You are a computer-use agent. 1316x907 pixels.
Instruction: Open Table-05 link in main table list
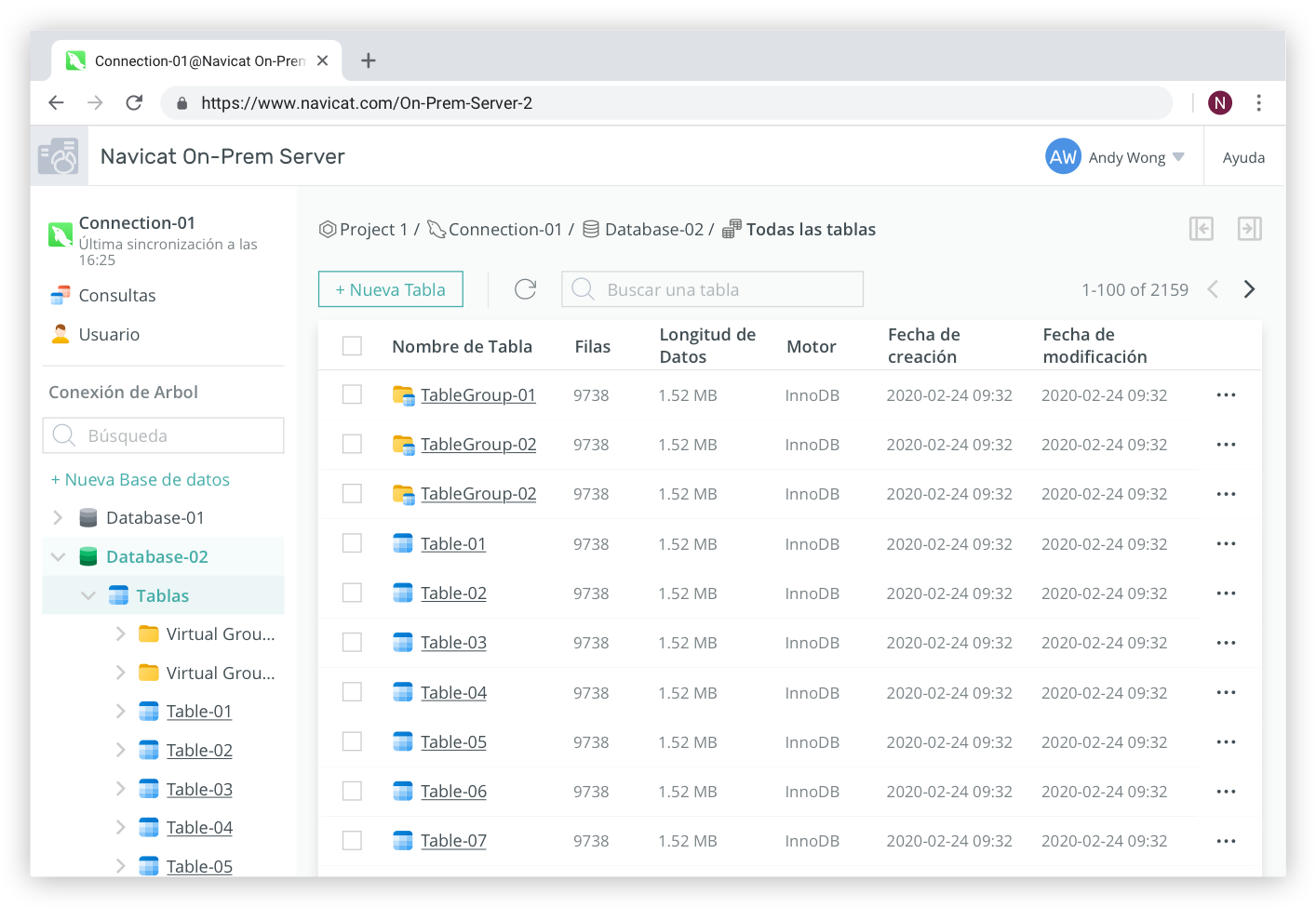453,742
